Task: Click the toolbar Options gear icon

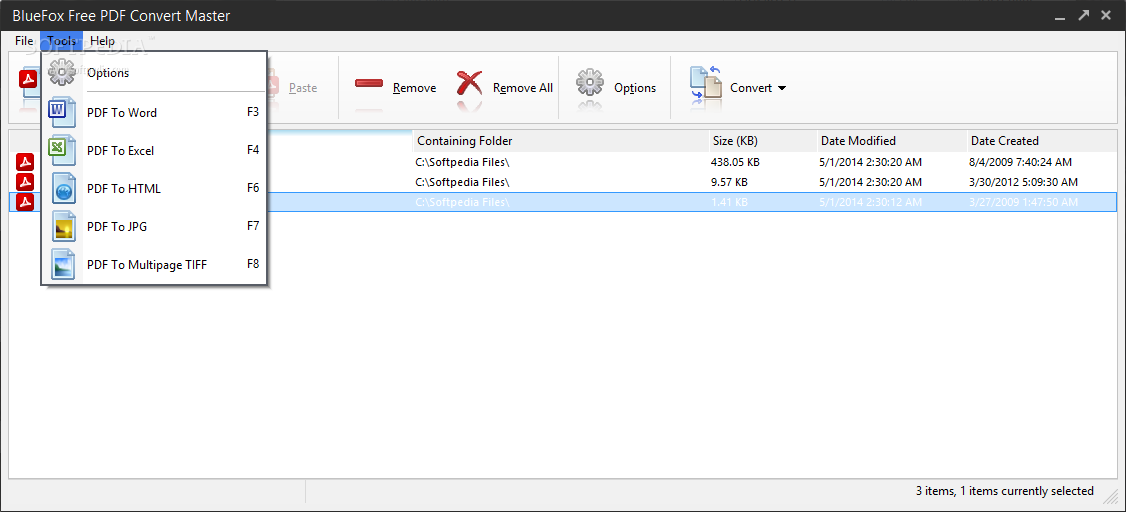Action: (x=590, y=83)
